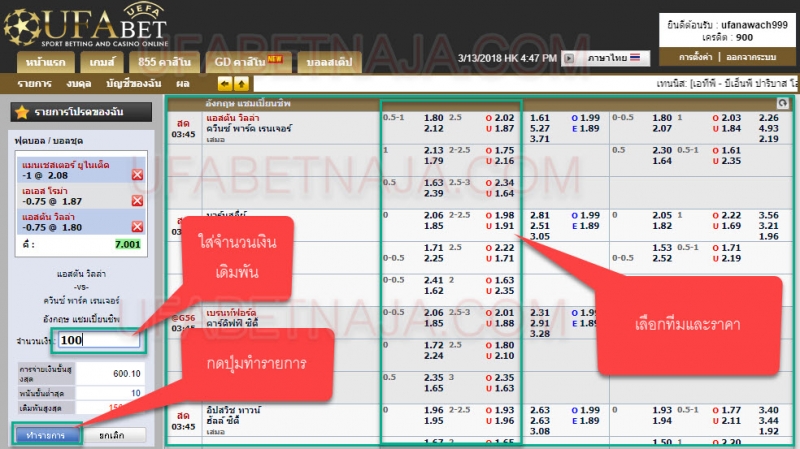This screenshot has width=800, height=449.
Task: Click the over odds O 2.02
Action: click(500, 118)
